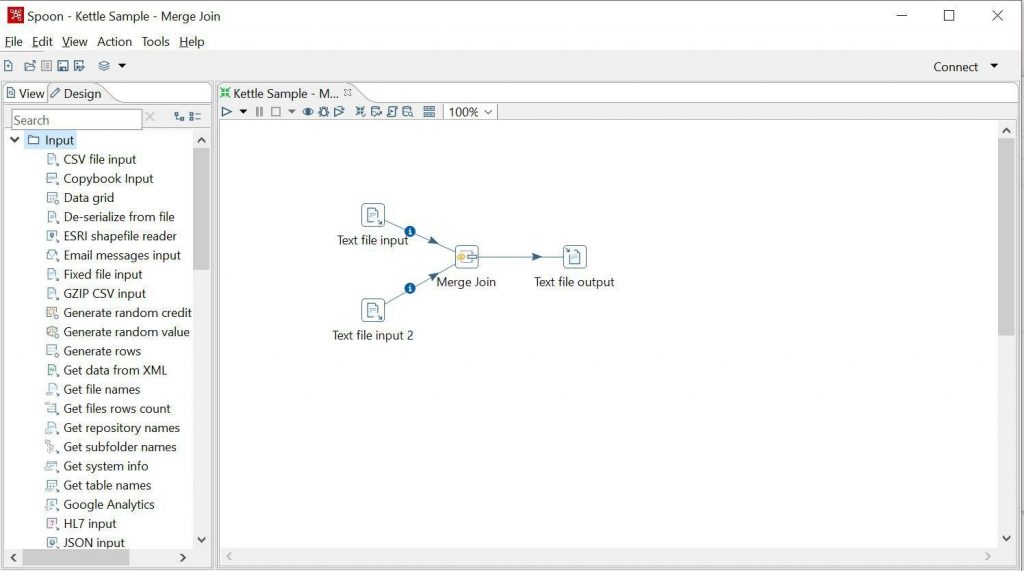
Task: Select Generate random value step
Action: (x=126, y=332)
